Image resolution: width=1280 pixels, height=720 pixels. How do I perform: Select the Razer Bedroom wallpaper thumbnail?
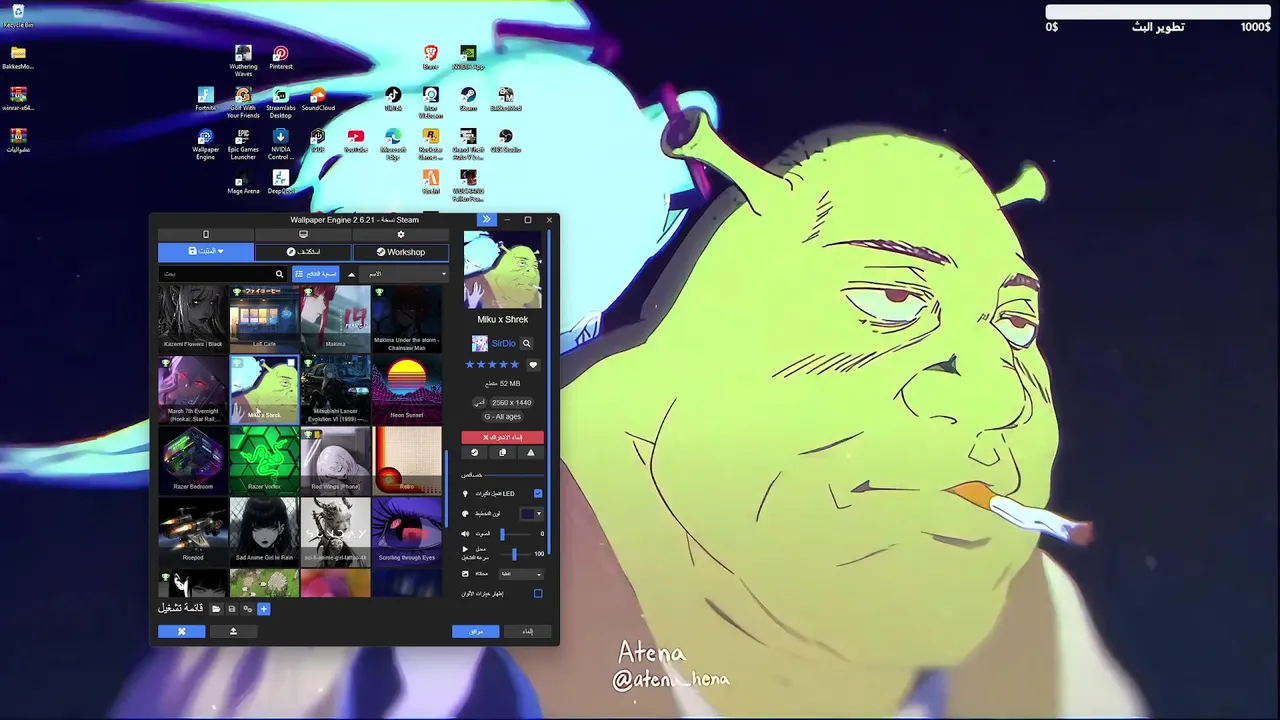point(193,460)
